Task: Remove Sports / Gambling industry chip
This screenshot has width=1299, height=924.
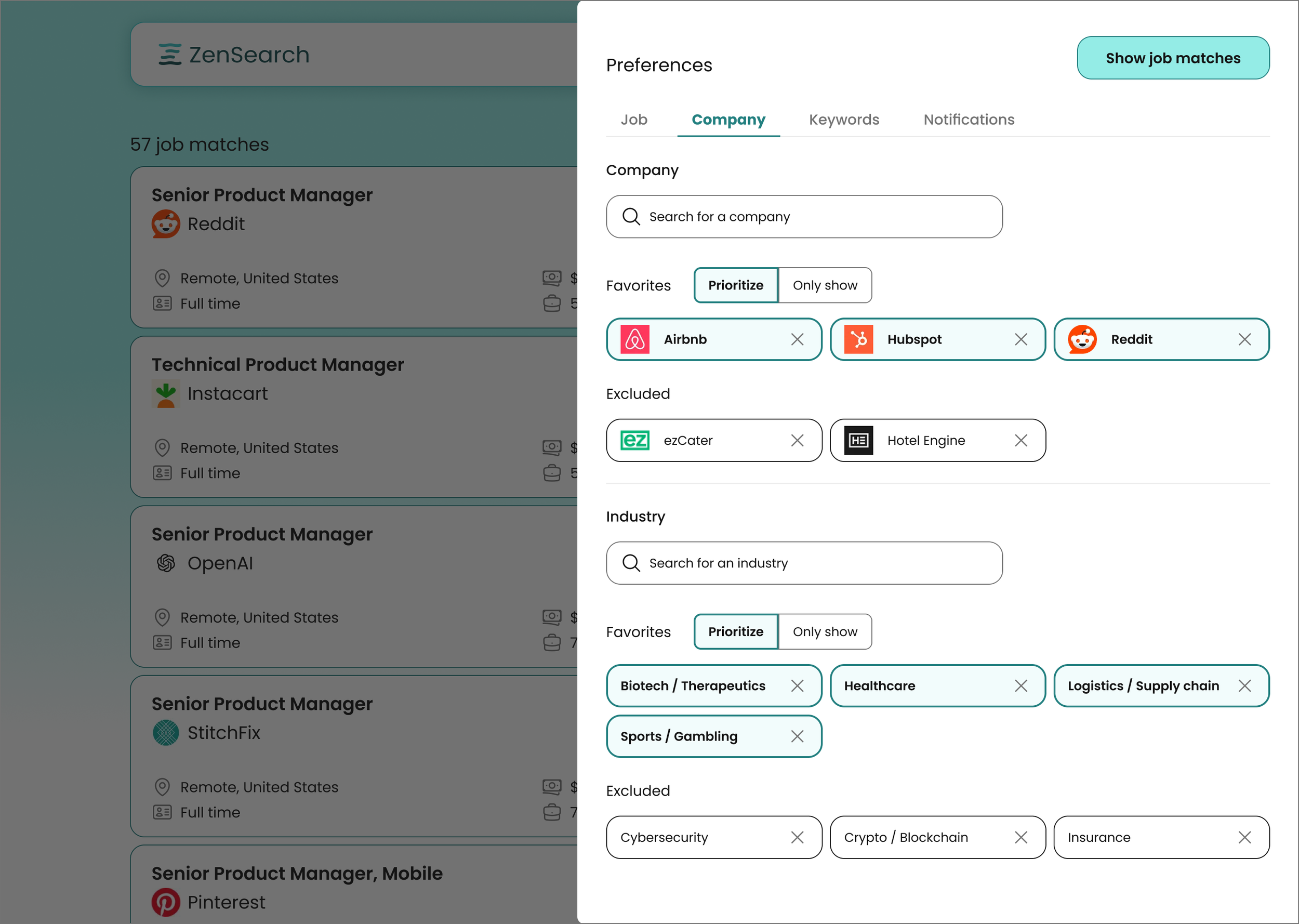Action: [x=797, y=736]
